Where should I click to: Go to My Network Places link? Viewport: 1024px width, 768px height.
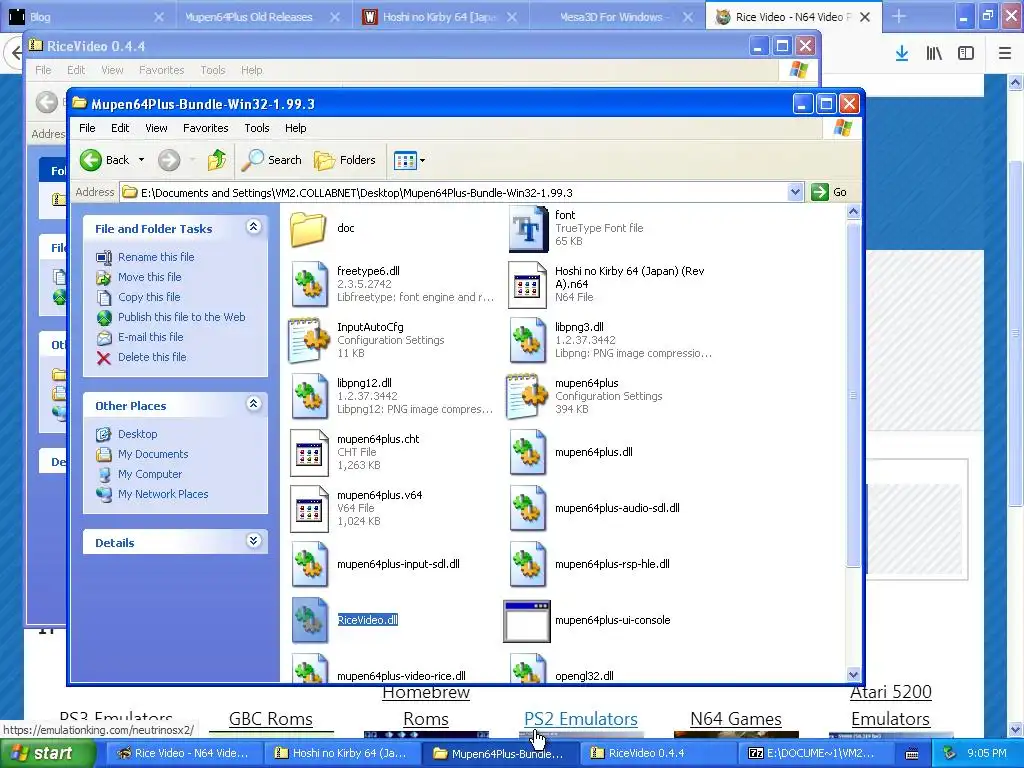coord(163,494)
